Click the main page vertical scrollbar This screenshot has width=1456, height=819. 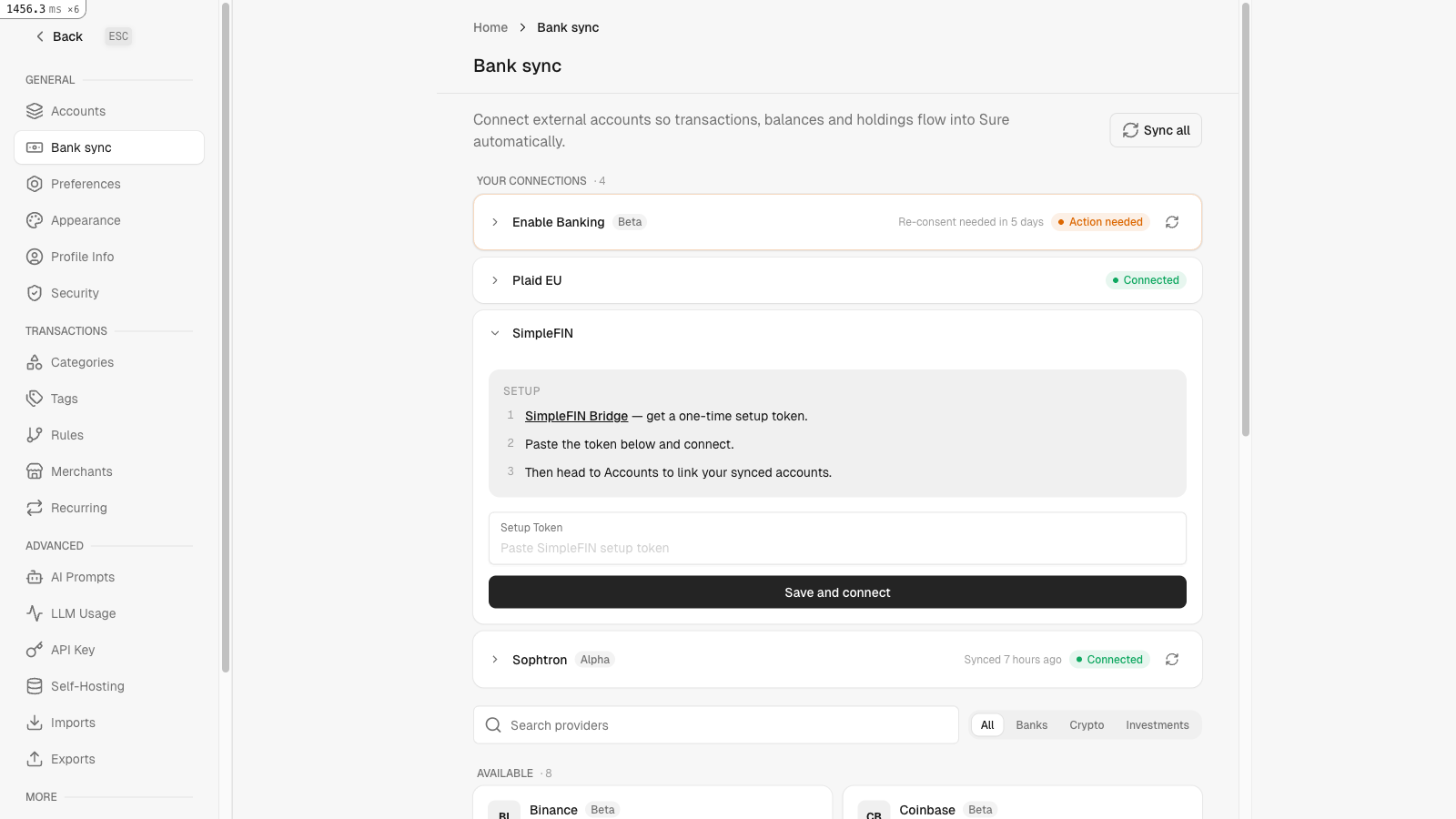tap(1245, 218)
